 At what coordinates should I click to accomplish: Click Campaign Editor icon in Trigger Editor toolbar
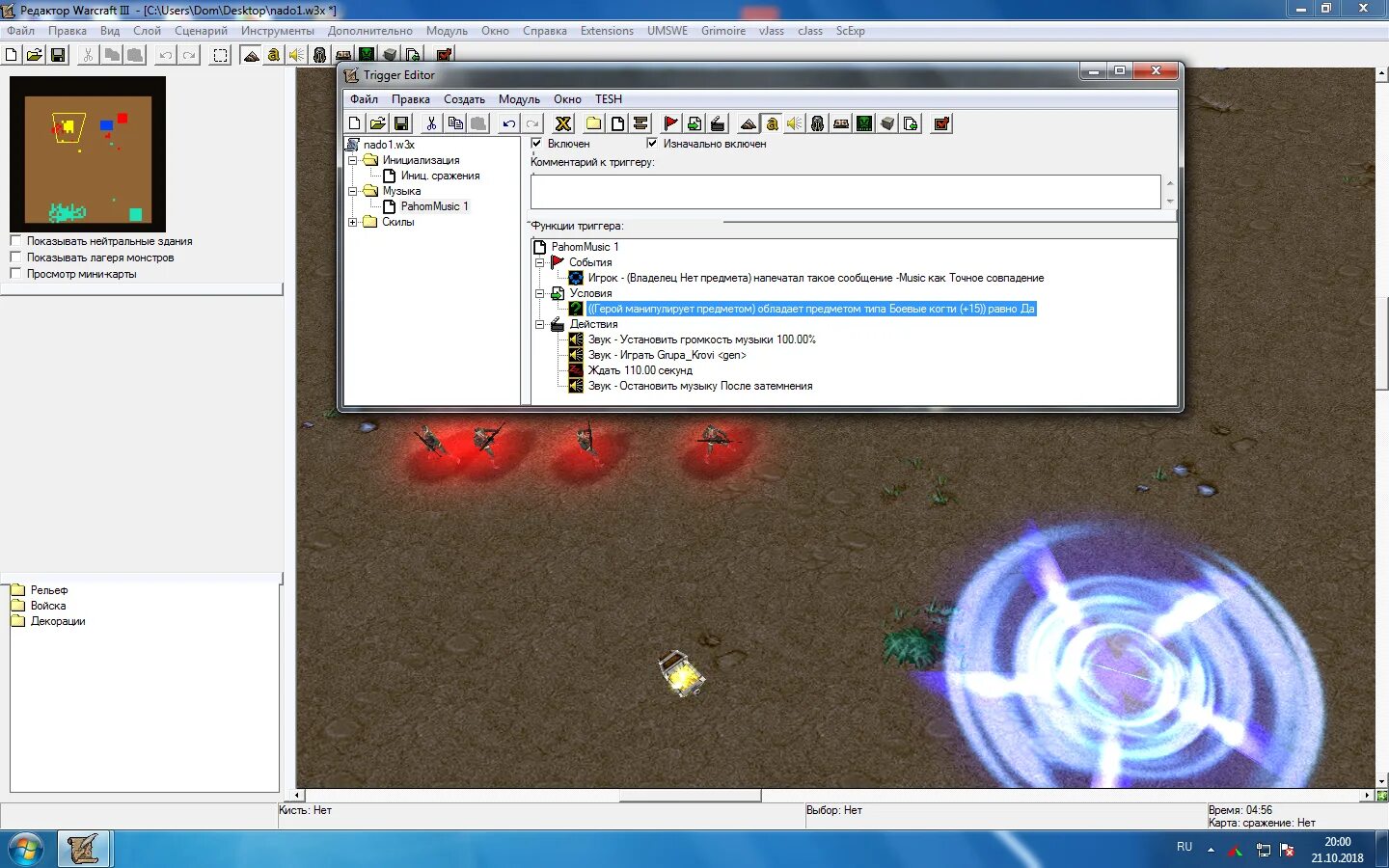841,123
